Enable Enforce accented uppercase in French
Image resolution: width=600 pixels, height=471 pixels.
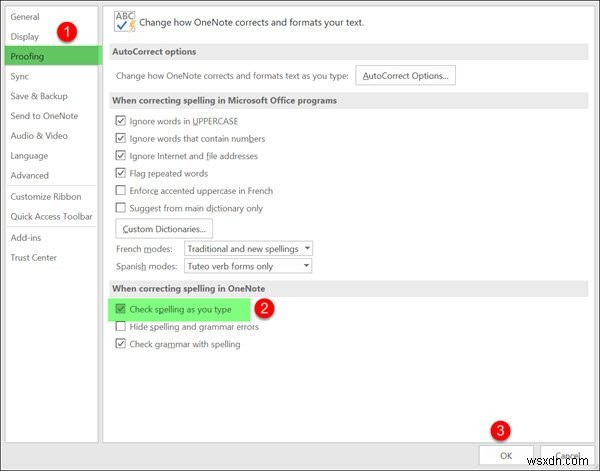pos(121,191)
